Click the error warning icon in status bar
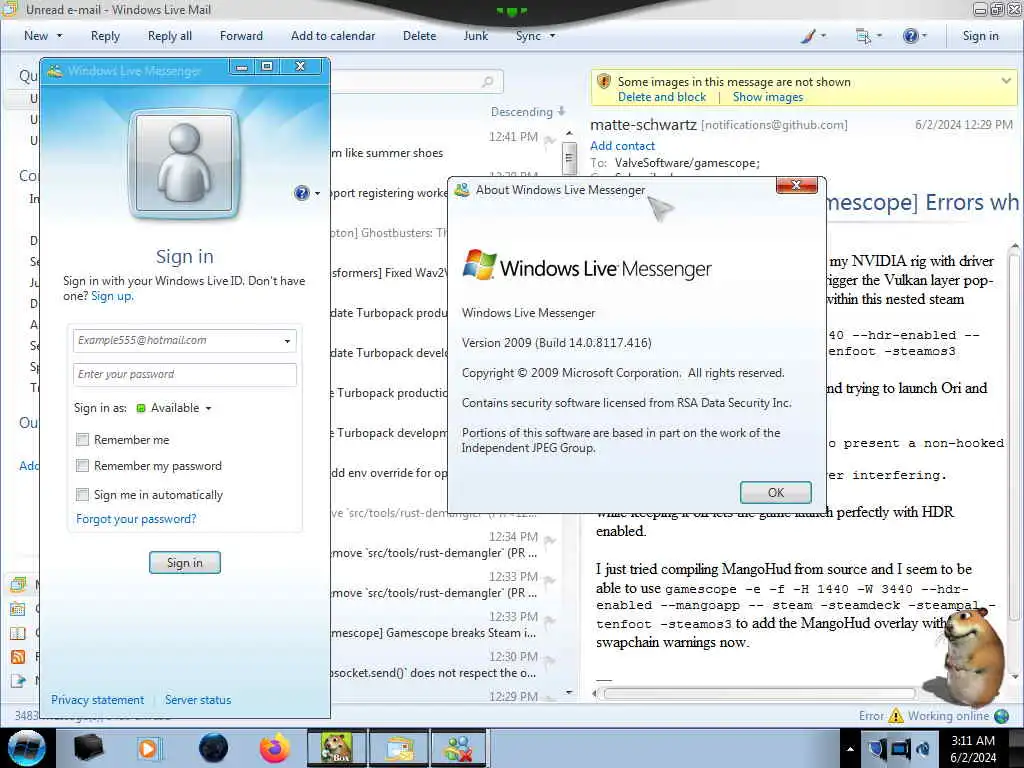This screenshot has width=1024, height=768. tap(896, 716)
